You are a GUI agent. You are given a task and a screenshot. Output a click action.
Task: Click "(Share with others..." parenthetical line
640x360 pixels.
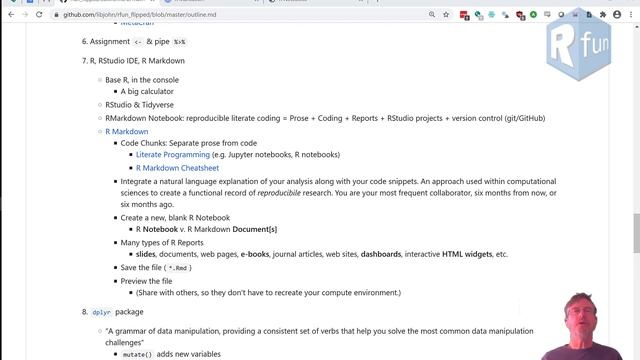point(268,293)
